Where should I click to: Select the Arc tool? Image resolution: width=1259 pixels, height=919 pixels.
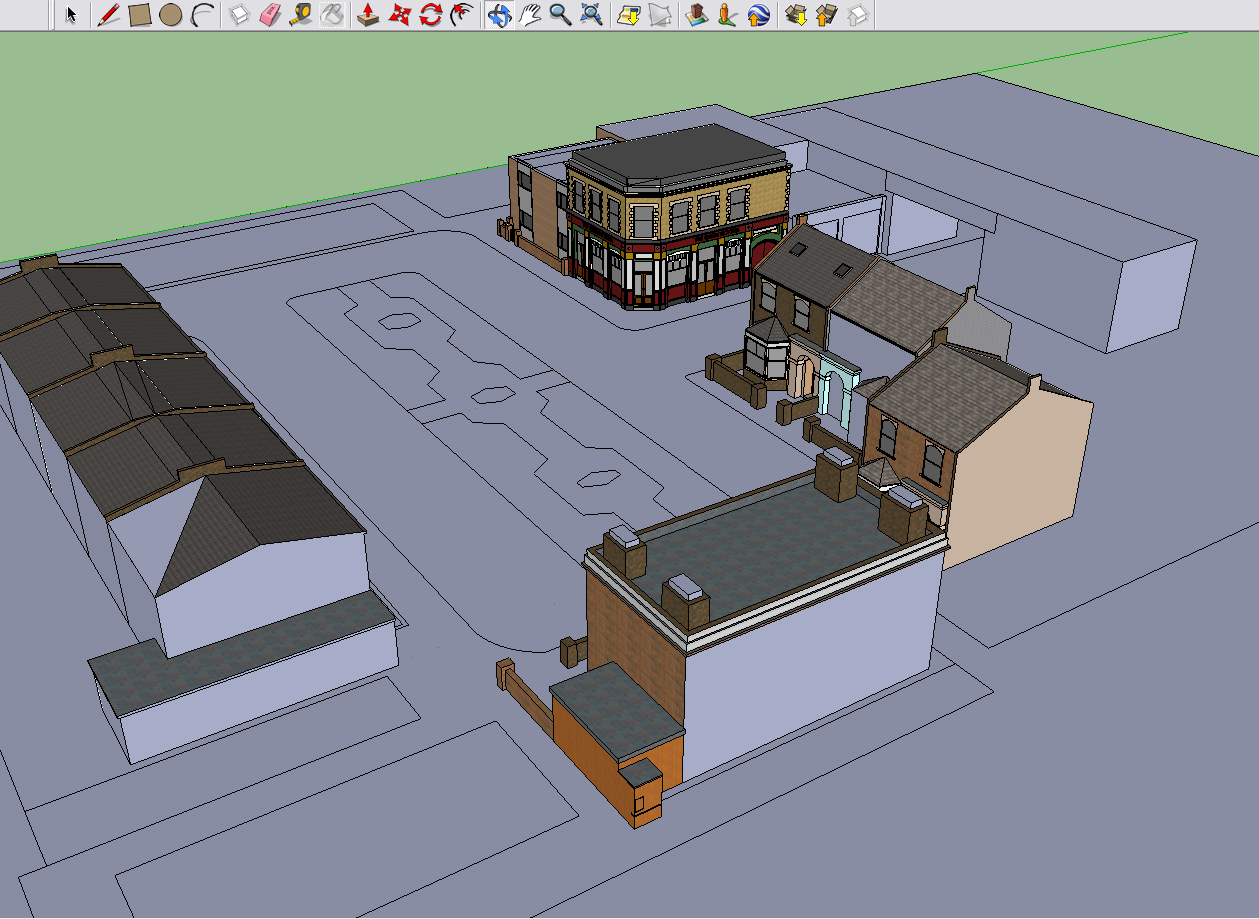tap(203, 15)
